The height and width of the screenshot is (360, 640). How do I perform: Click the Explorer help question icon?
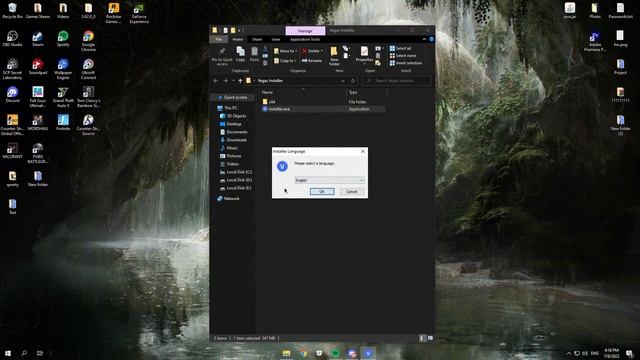431,39
